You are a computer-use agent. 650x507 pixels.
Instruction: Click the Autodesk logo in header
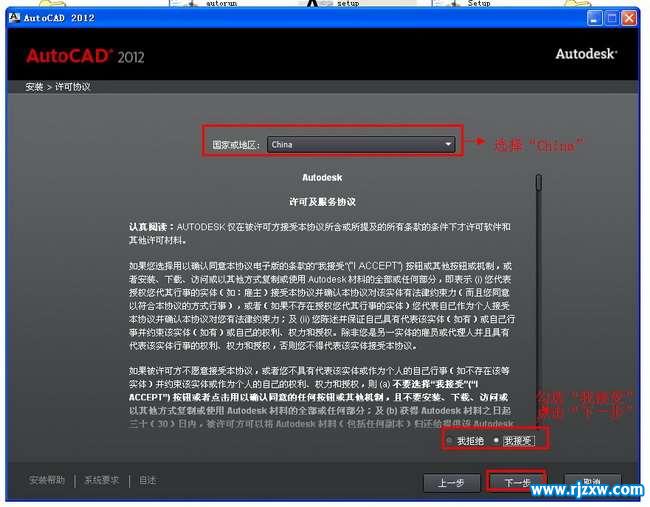coord(587,54)
